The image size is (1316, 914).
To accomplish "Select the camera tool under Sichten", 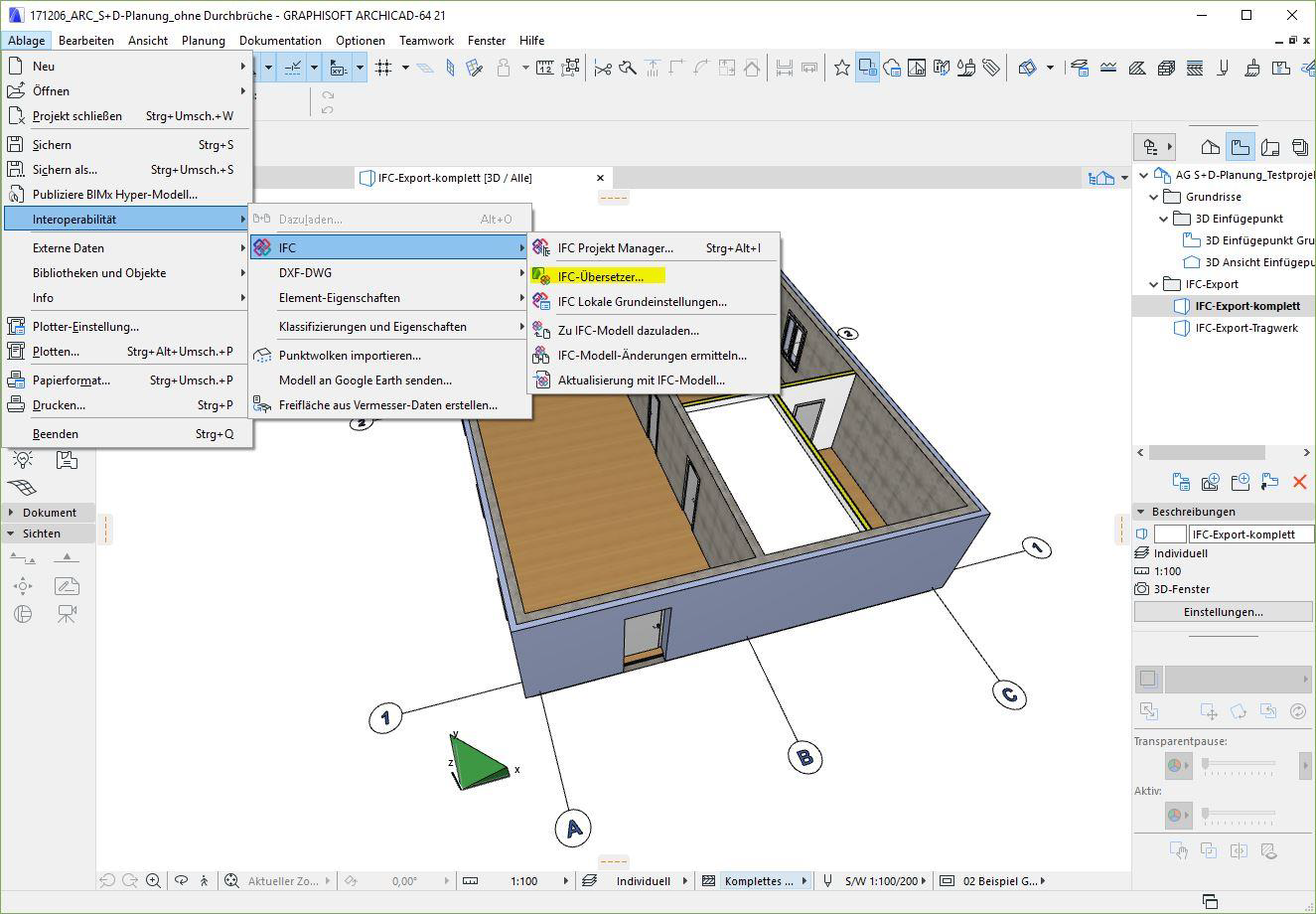I will 67,614.
